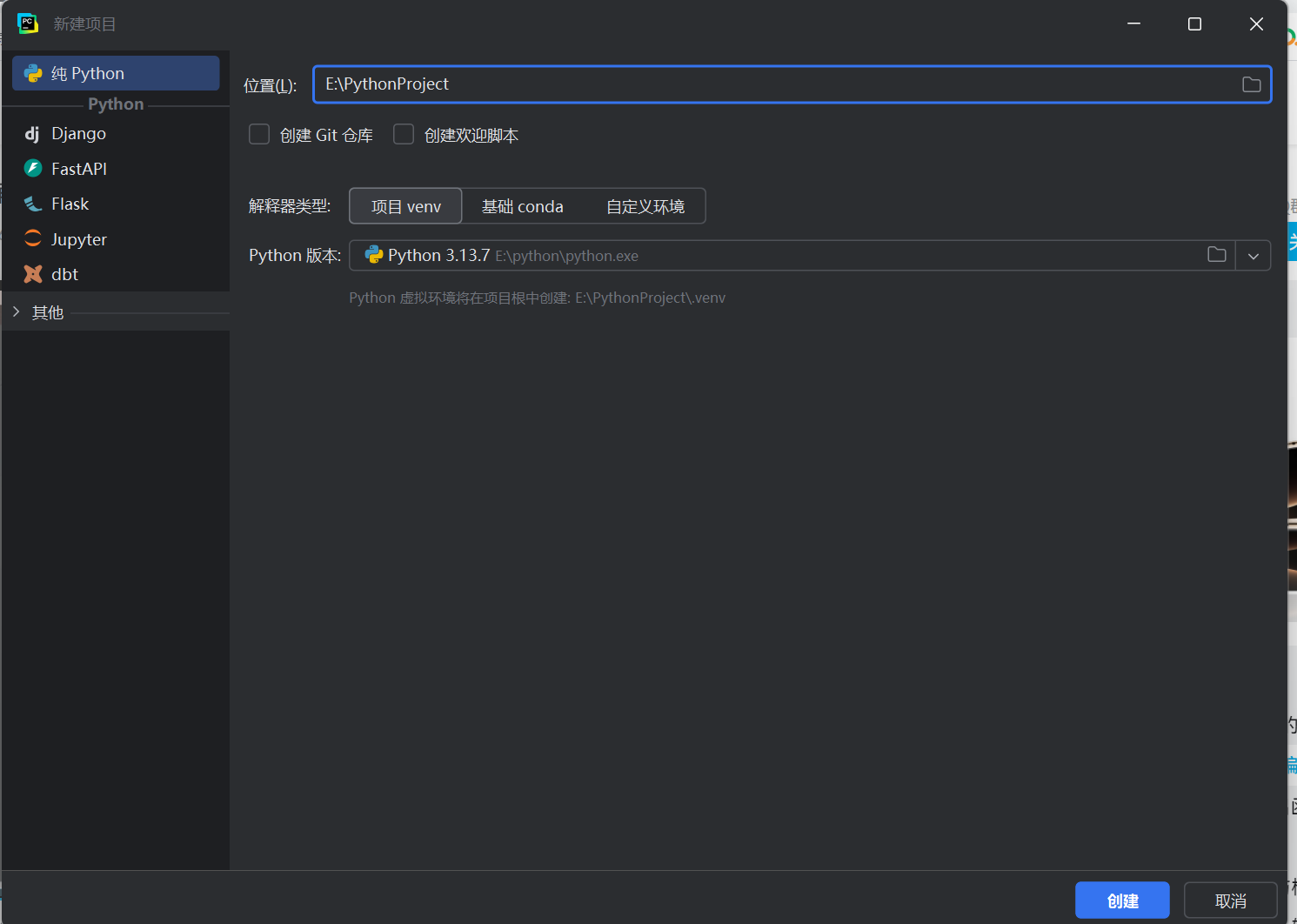This screenshot has height=924, width=1297.
Task: Click the Django 'dj' icon
Action: click(x=32, y=134)
